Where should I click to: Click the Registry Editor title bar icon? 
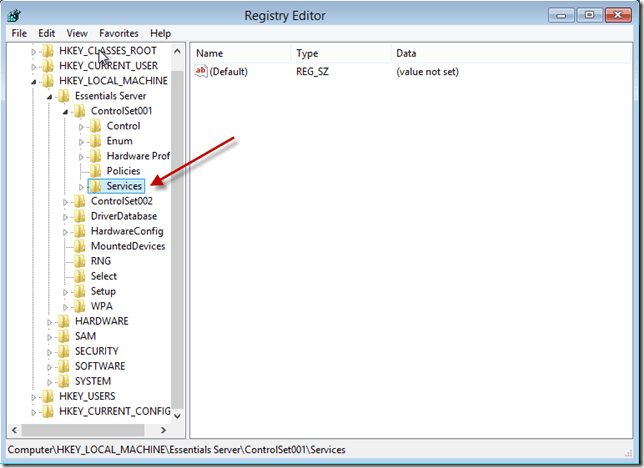tap(14, 16)
